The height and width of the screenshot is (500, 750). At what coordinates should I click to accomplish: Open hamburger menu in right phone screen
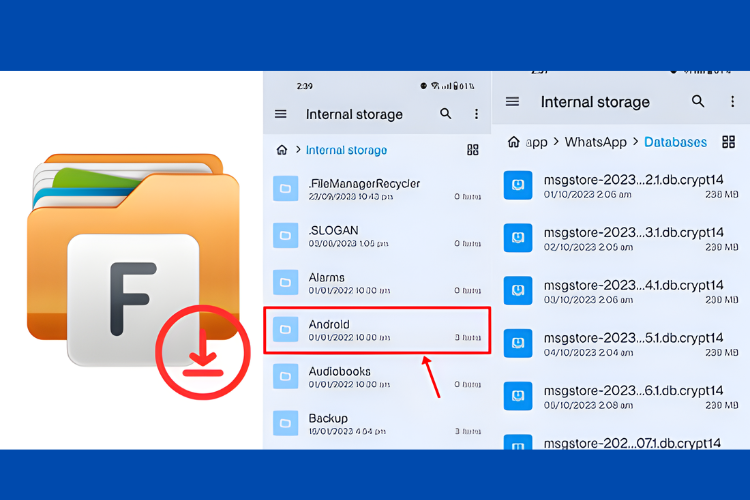512,101
